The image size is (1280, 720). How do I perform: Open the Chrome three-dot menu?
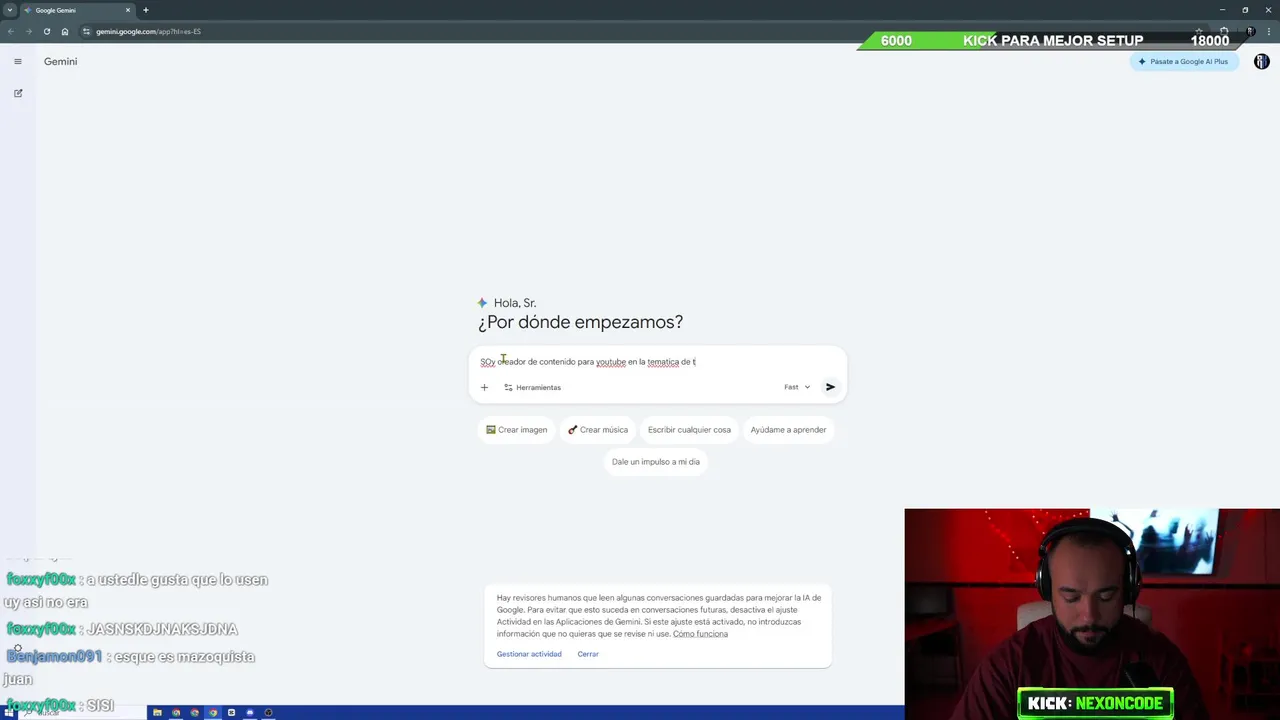click(x=1269, y=31)
